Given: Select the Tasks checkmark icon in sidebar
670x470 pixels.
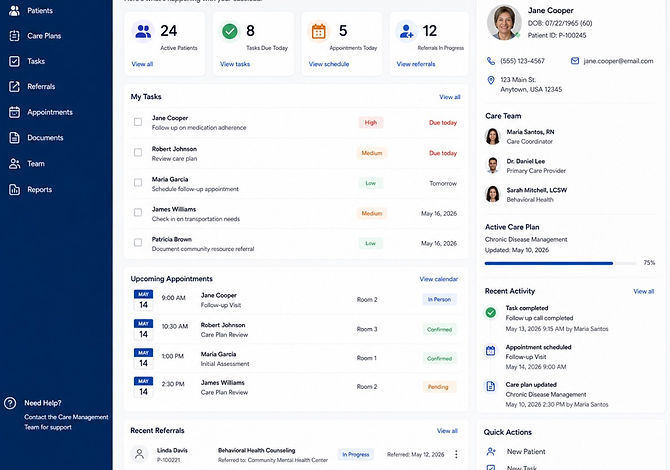Looking at the screenshot, I should tap(15, 61).
